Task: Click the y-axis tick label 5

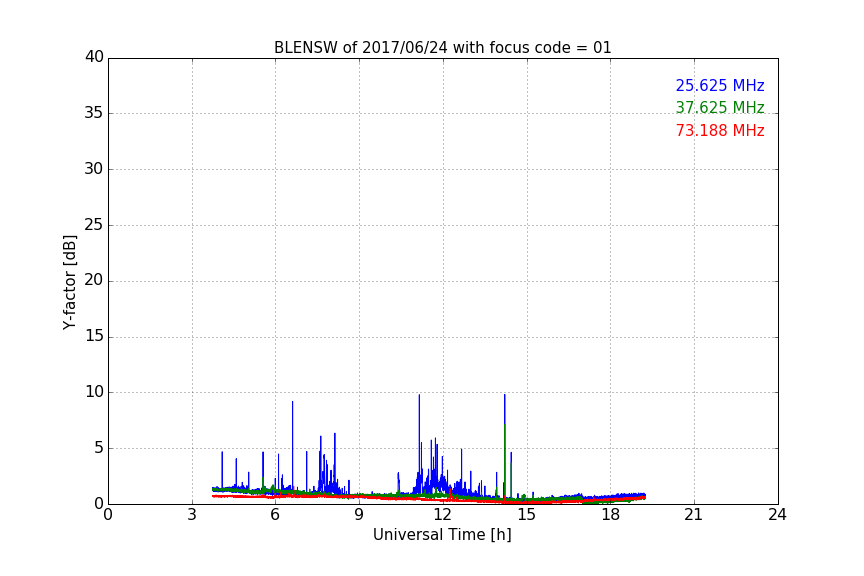Action: 99,448
